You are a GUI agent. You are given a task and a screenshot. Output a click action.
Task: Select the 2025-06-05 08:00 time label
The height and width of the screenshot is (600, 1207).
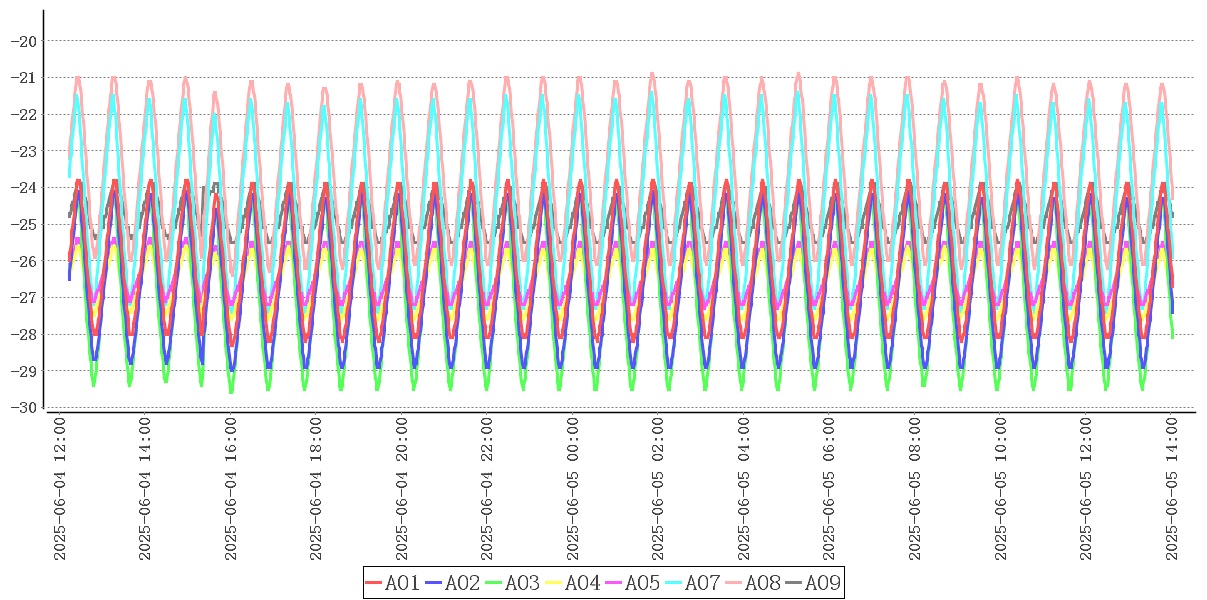[x=915, y=489]
